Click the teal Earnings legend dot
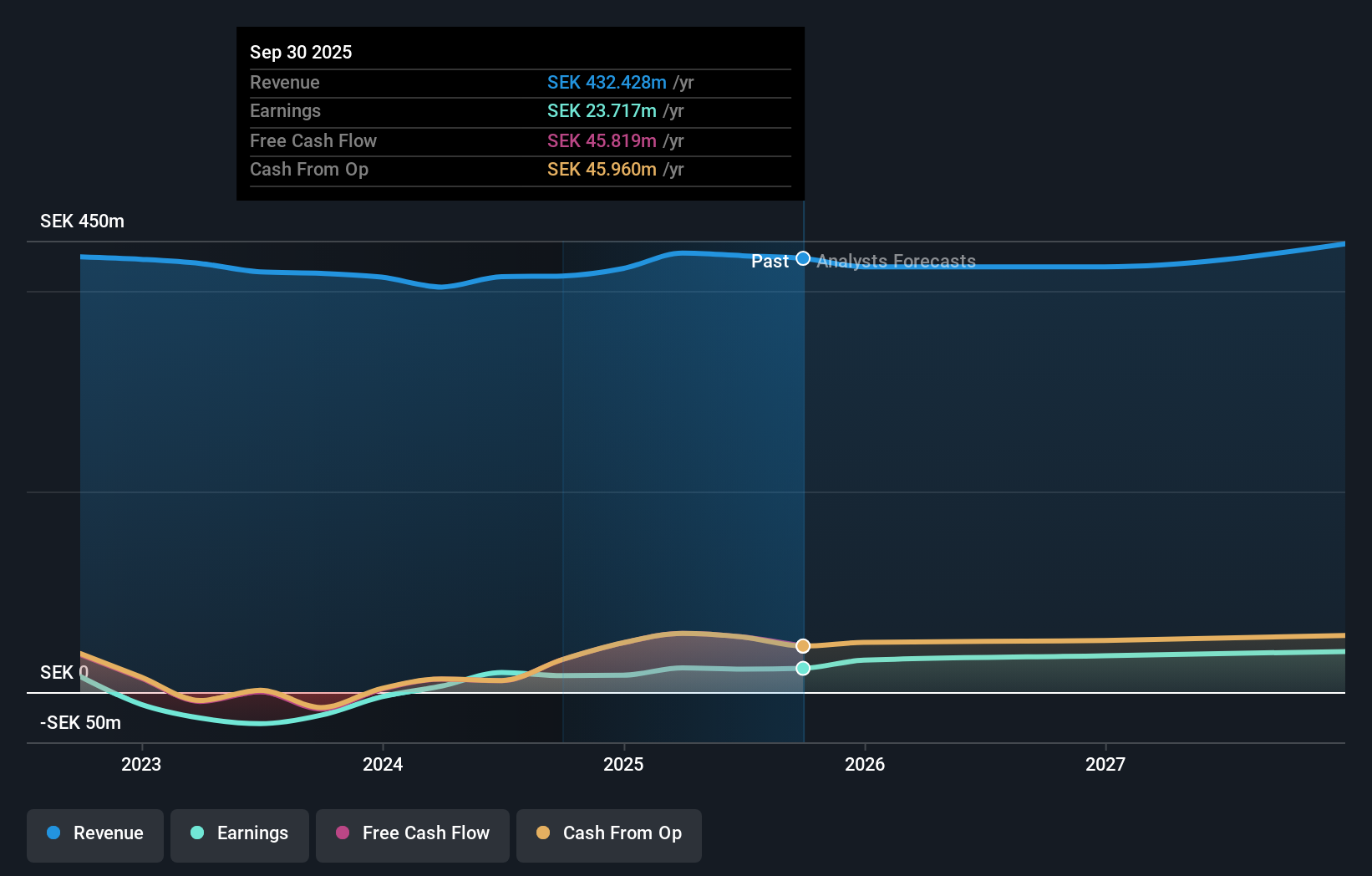The height and width of the screenshot is (876, 1372). pos(196,833)
